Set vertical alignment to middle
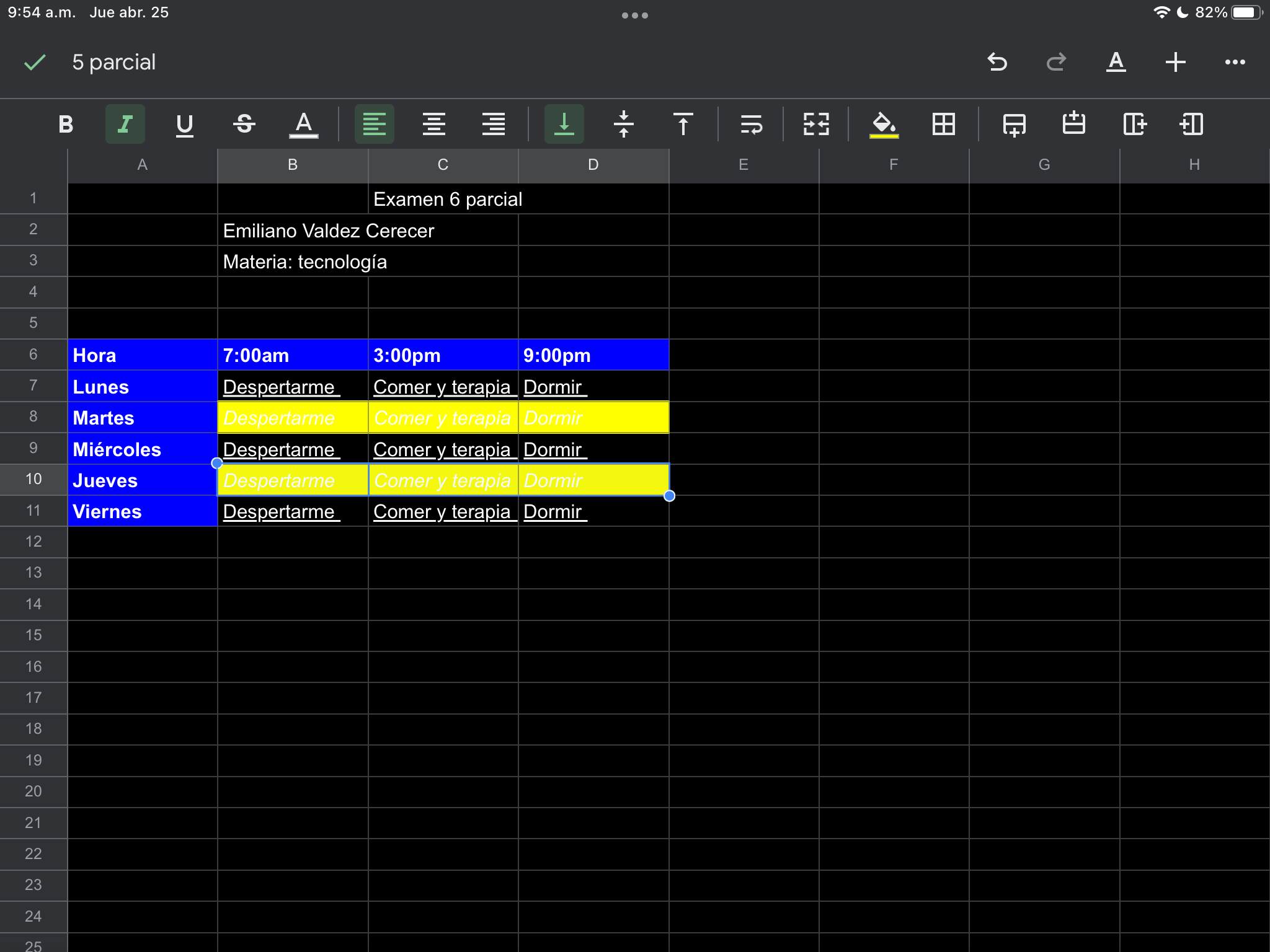 click(624, 124)
